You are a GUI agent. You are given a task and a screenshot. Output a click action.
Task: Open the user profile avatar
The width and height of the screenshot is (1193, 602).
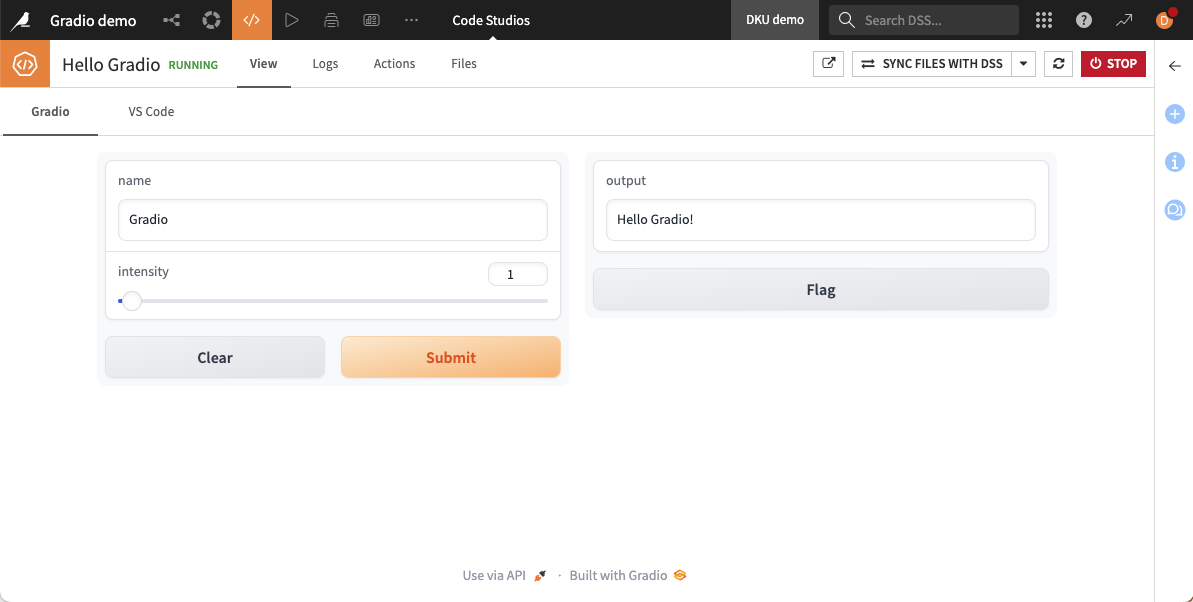click(x=1164, y=20)
